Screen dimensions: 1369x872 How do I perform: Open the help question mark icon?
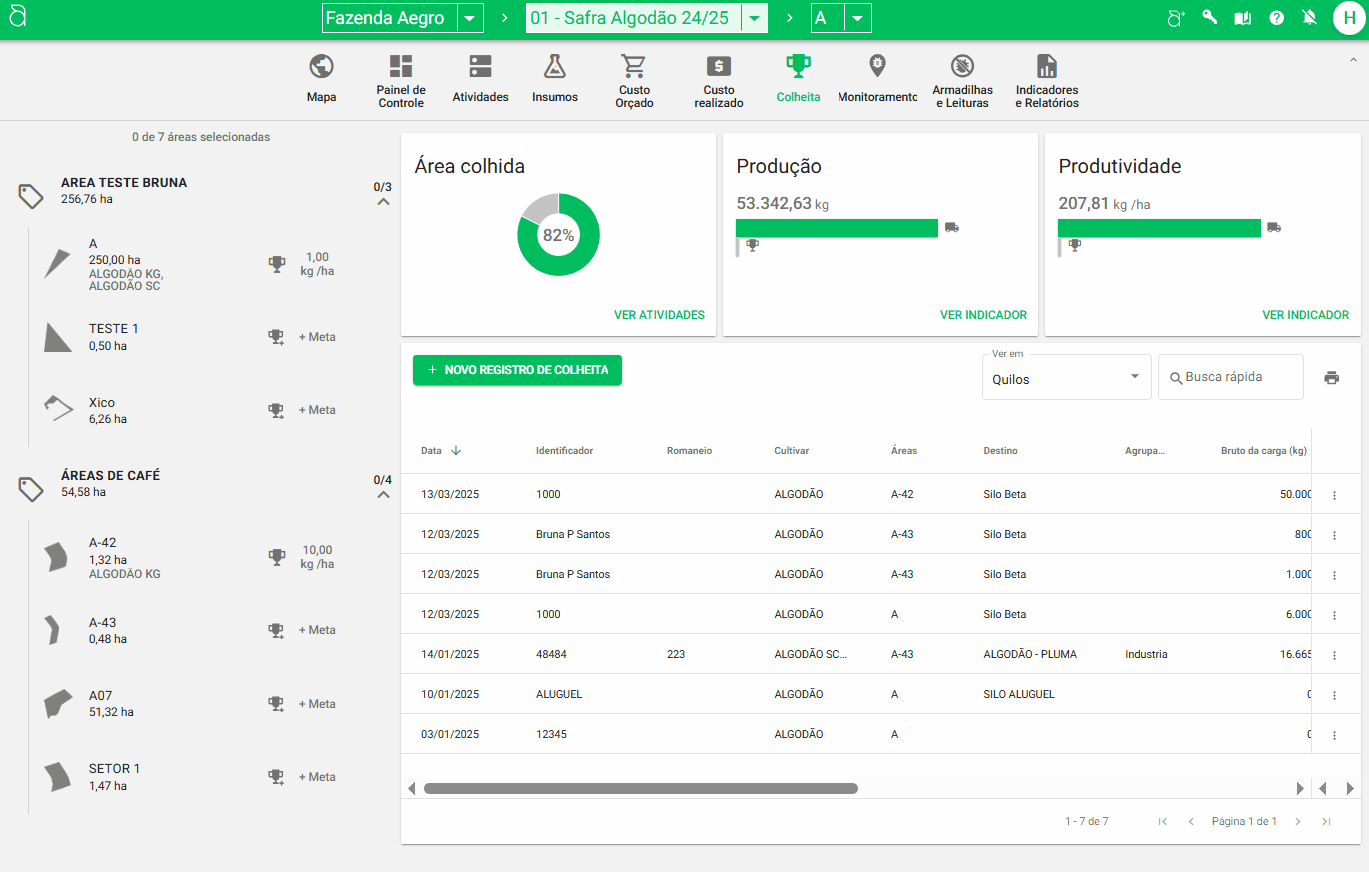point(1276,18)
